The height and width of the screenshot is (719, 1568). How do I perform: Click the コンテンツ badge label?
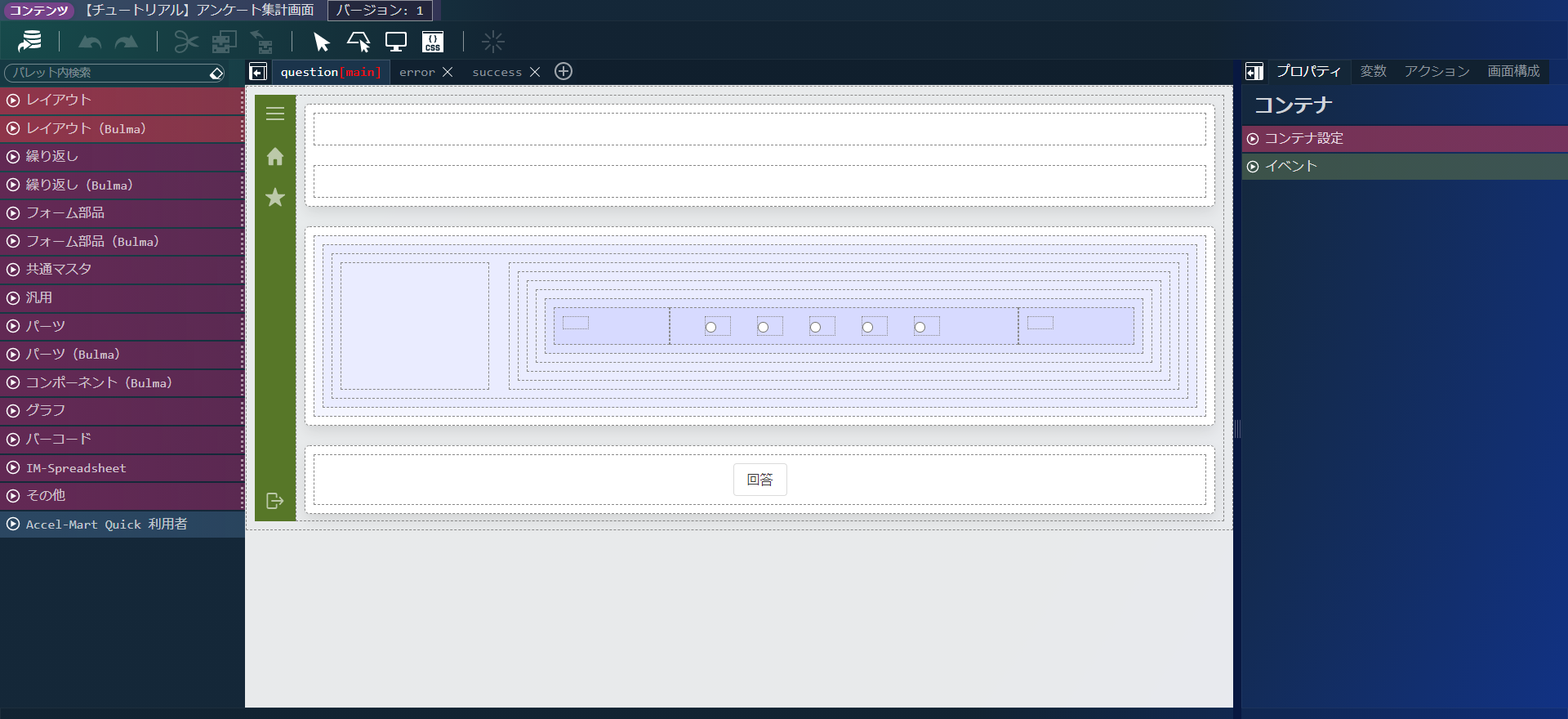point(38,11)
